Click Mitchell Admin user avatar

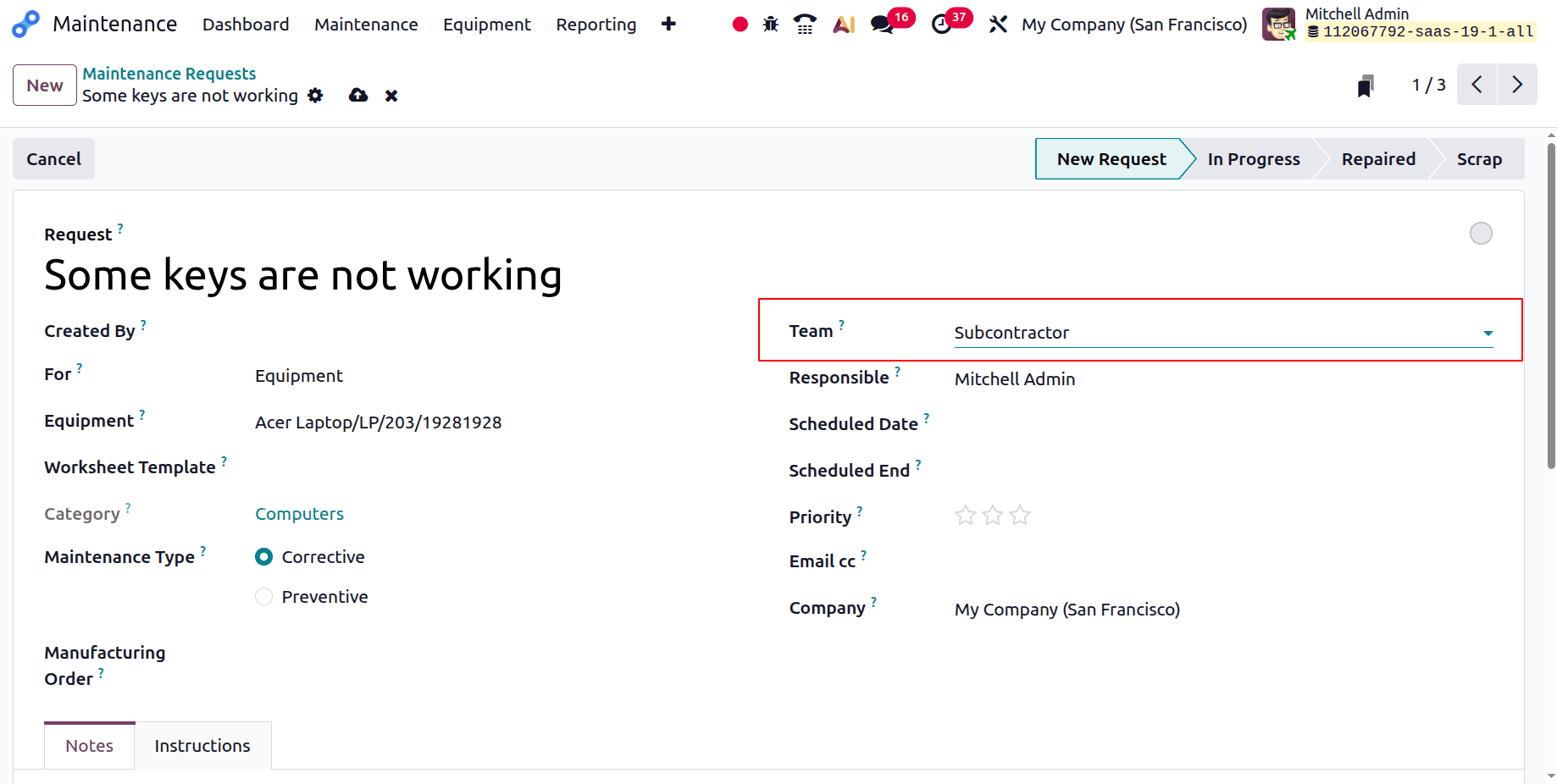(x=1278, y=24)
